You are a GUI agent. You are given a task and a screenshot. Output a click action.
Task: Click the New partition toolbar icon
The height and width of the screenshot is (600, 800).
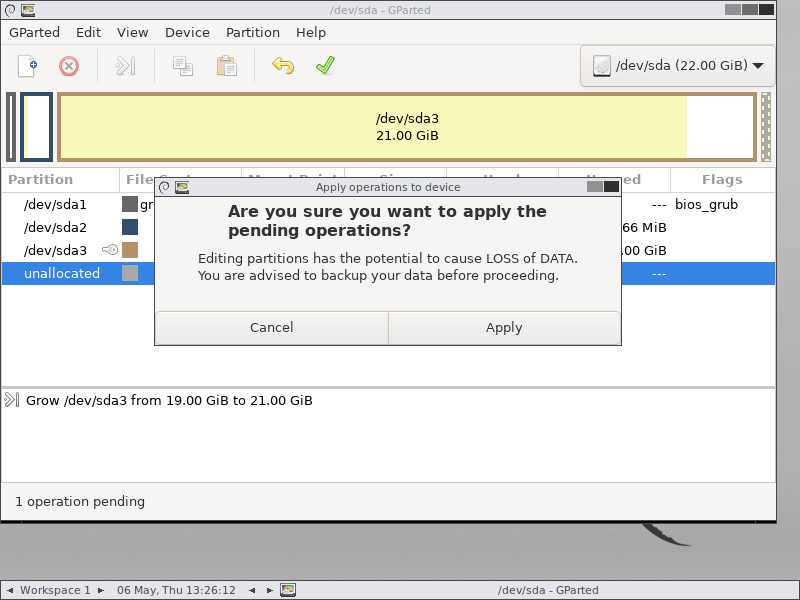pyautogui.click(x=28, y=66)
